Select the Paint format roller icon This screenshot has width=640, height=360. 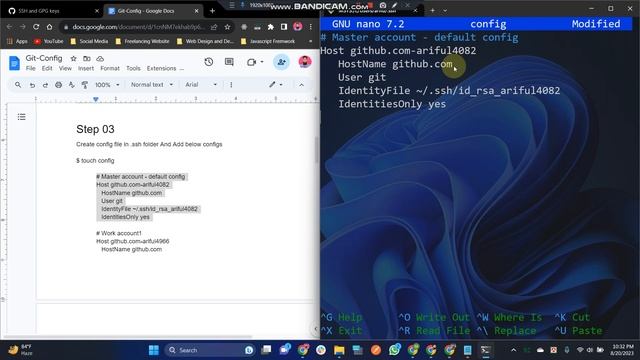(85, 85)
